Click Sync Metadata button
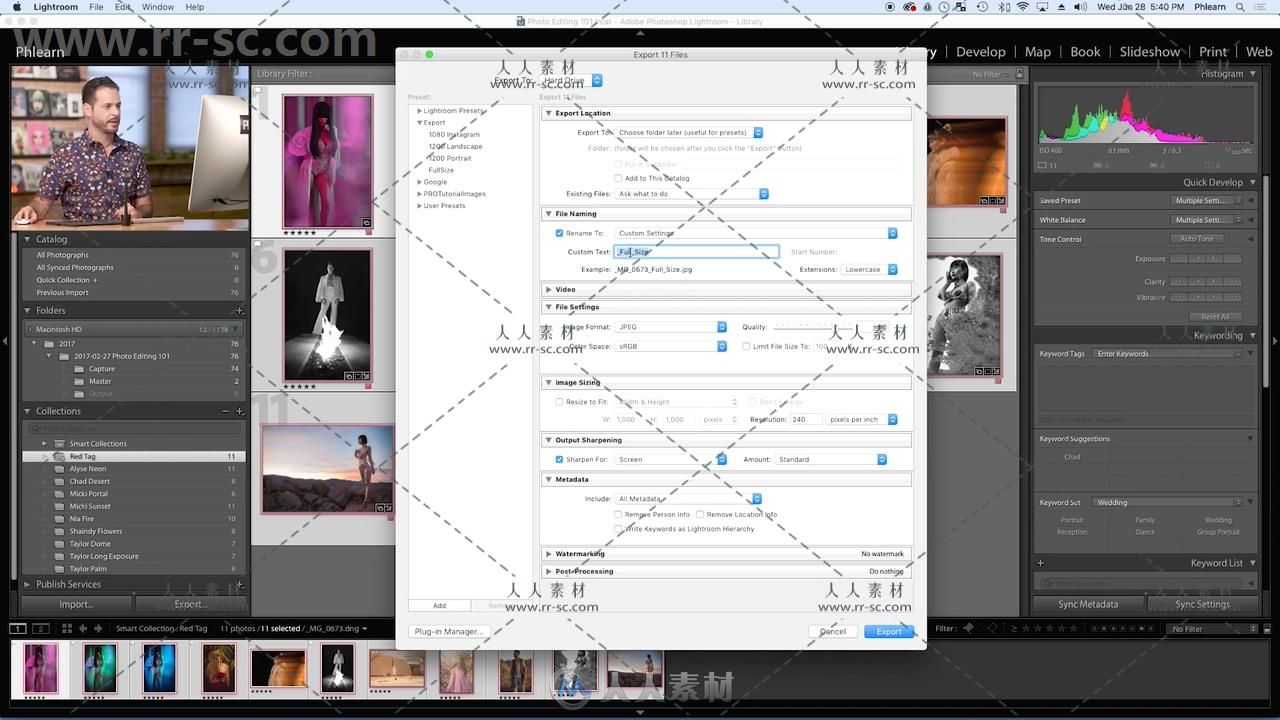1280x720 pixels. [1088, 604]
